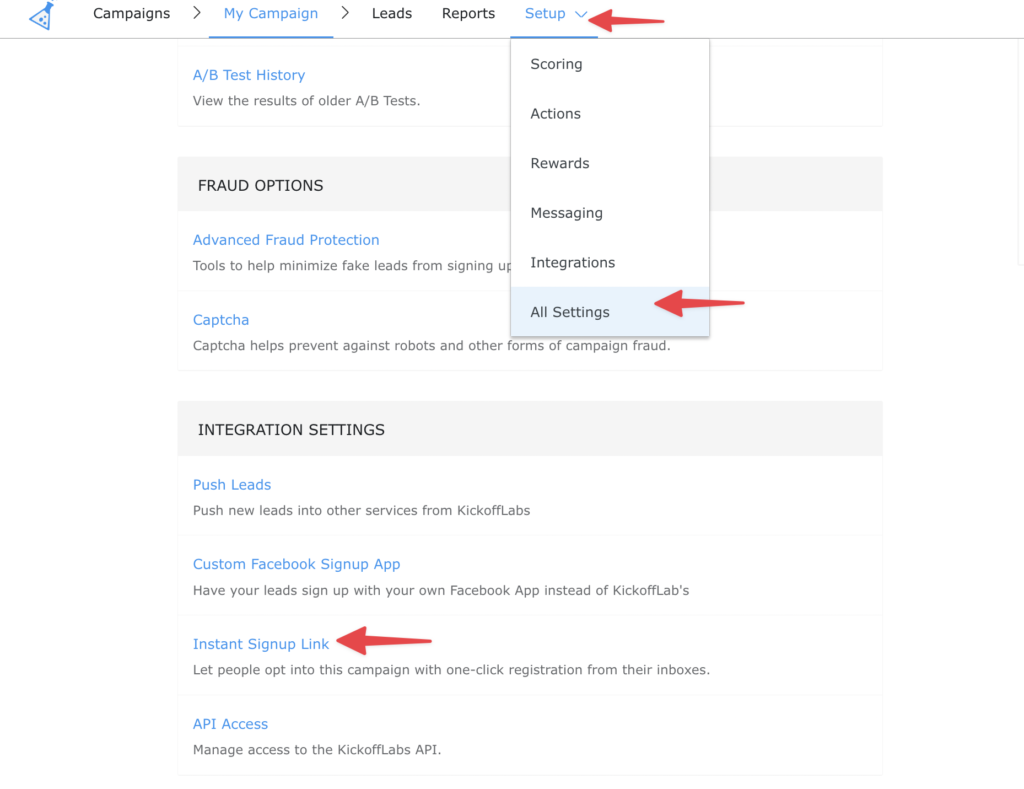Screen dimensions: 1024x789
Task: Open the Push Leads link
Action: click(x=232, y=485)
